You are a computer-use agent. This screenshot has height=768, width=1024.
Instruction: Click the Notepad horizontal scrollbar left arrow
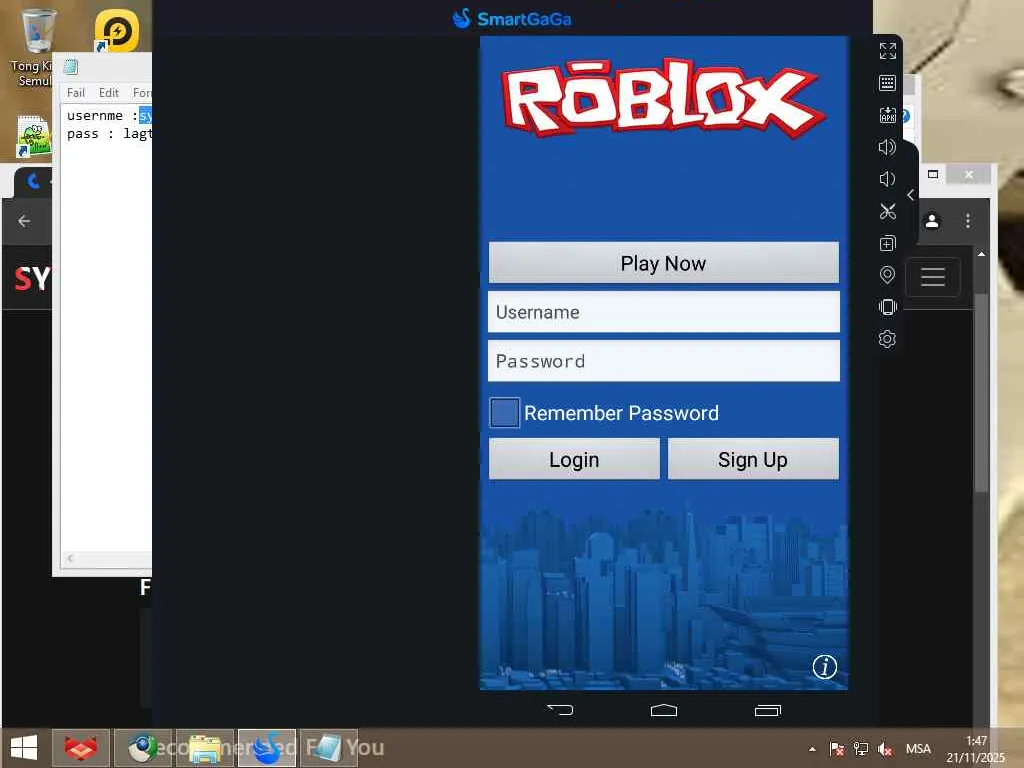click(70, 558)
